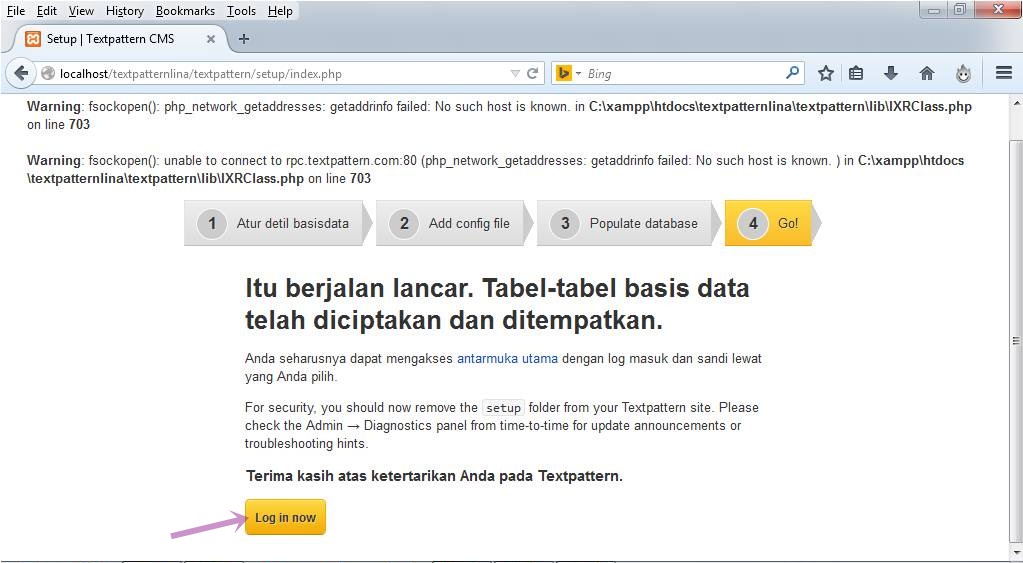
Task: Reload the page with refresh icon
Action: (533, 73)
